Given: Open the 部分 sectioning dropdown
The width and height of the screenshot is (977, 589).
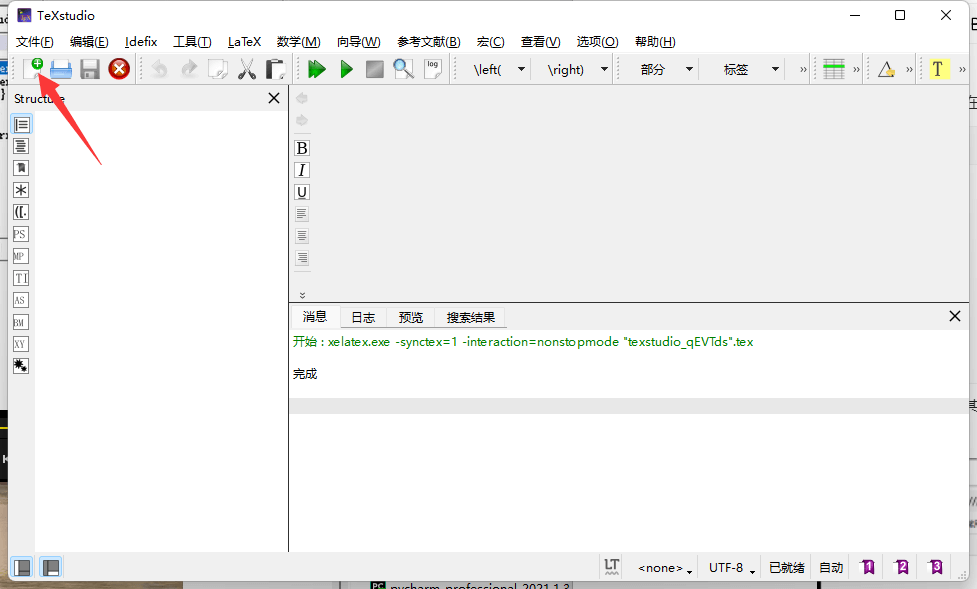Looking at the screenshot, I should (x=689, y=69).
